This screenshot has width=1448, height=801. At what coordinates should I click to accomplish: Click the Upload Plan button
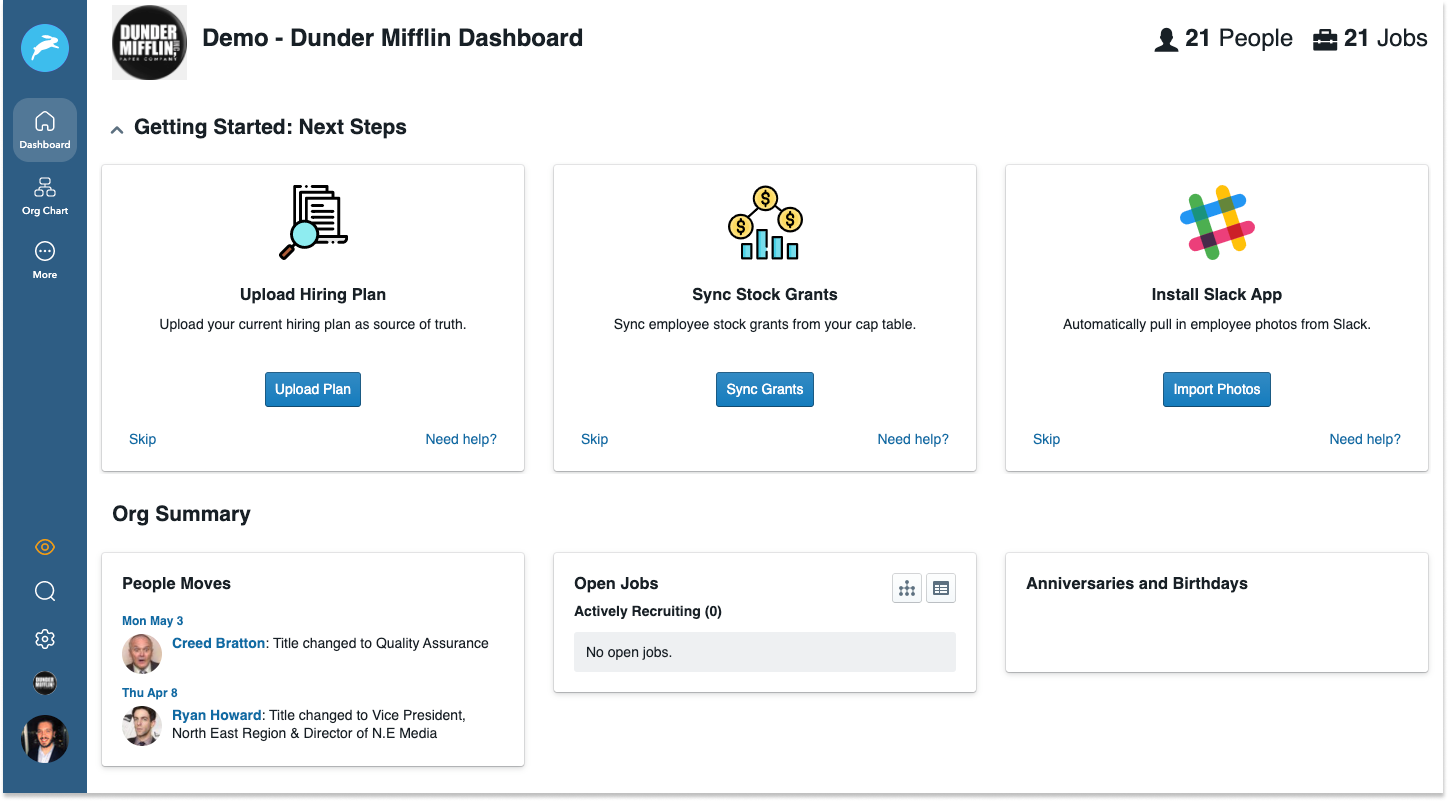point(313,389)
